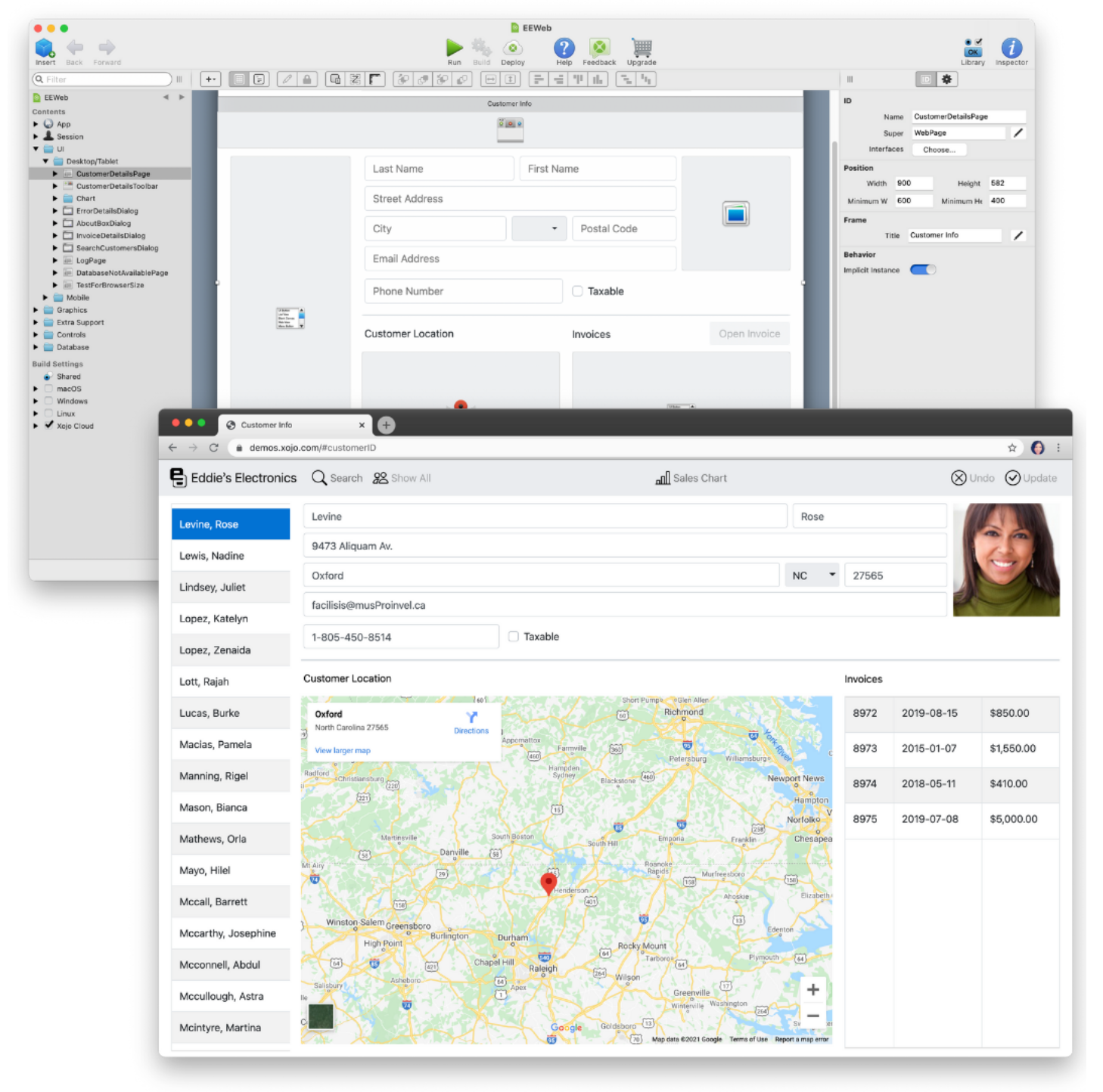Expand the CustomerDetailsToolbar item

click(x=54, y=186)
